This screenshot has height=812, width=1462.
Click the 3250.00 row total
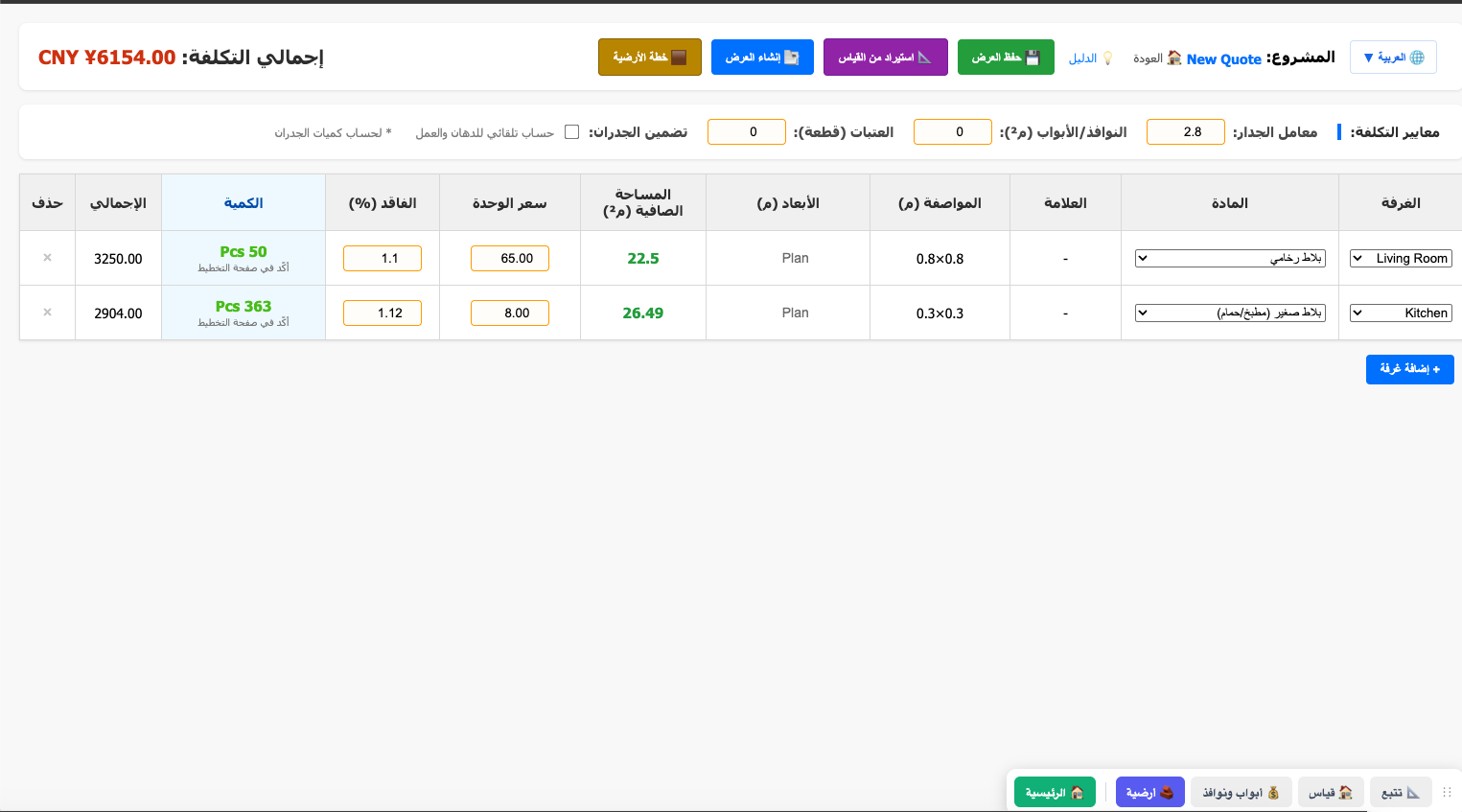[118, 259]
